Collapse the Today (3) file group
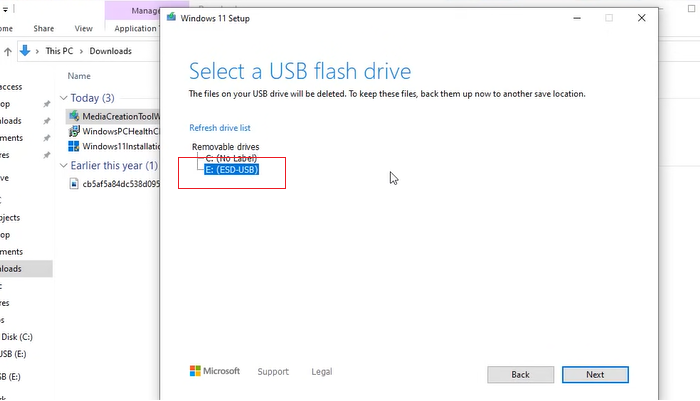The image size is (700, 401). point(65,98)
